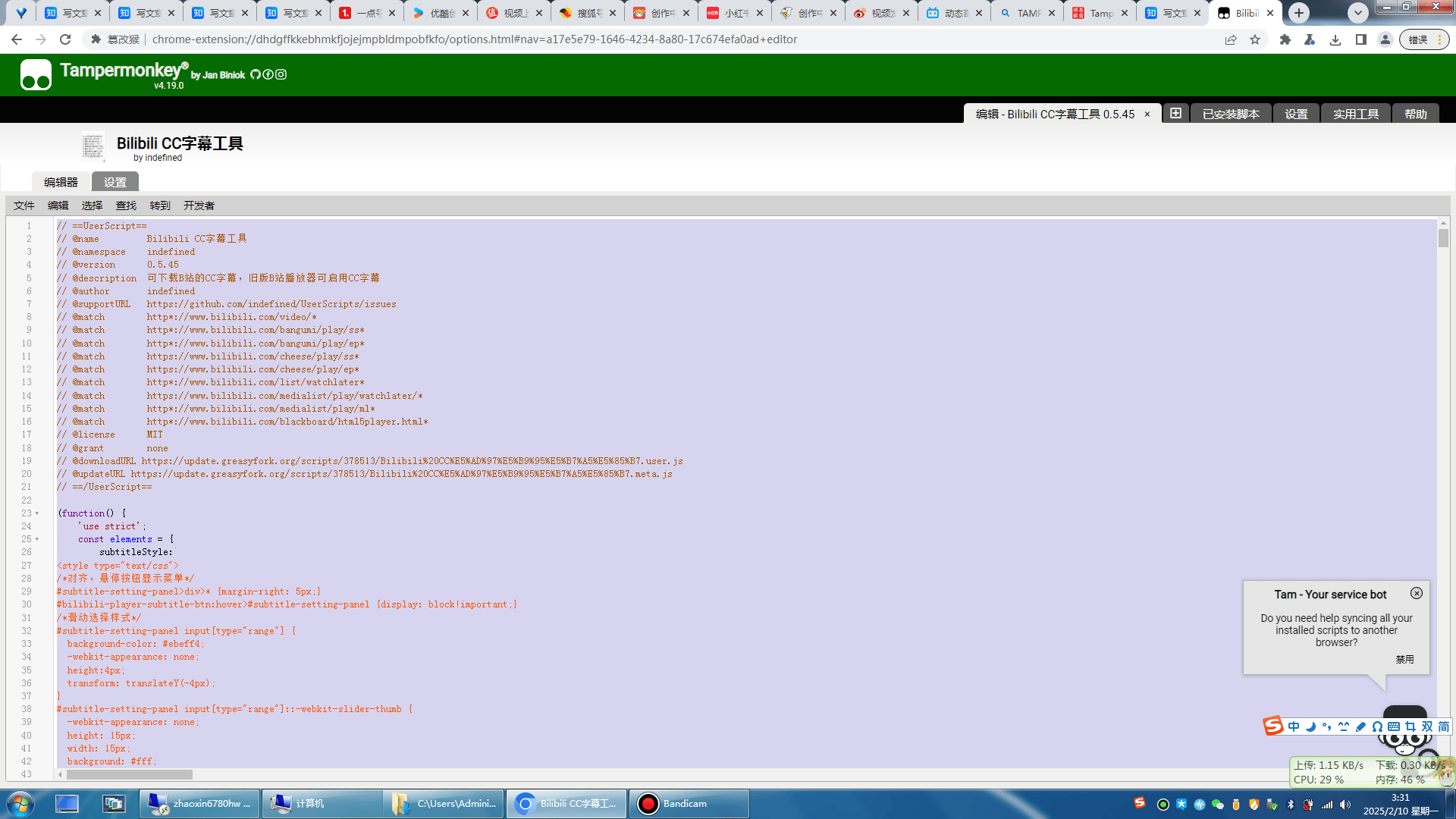
Task: Click the 错误 update button in Chrome
Action: (x=1423, y=39)
